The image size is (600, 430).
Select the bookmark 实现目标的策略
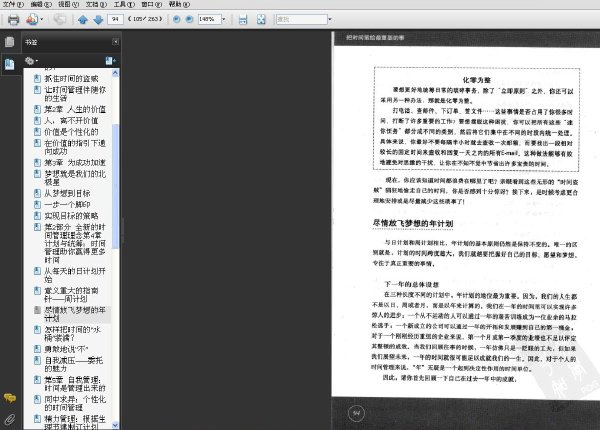click(71, 216)
